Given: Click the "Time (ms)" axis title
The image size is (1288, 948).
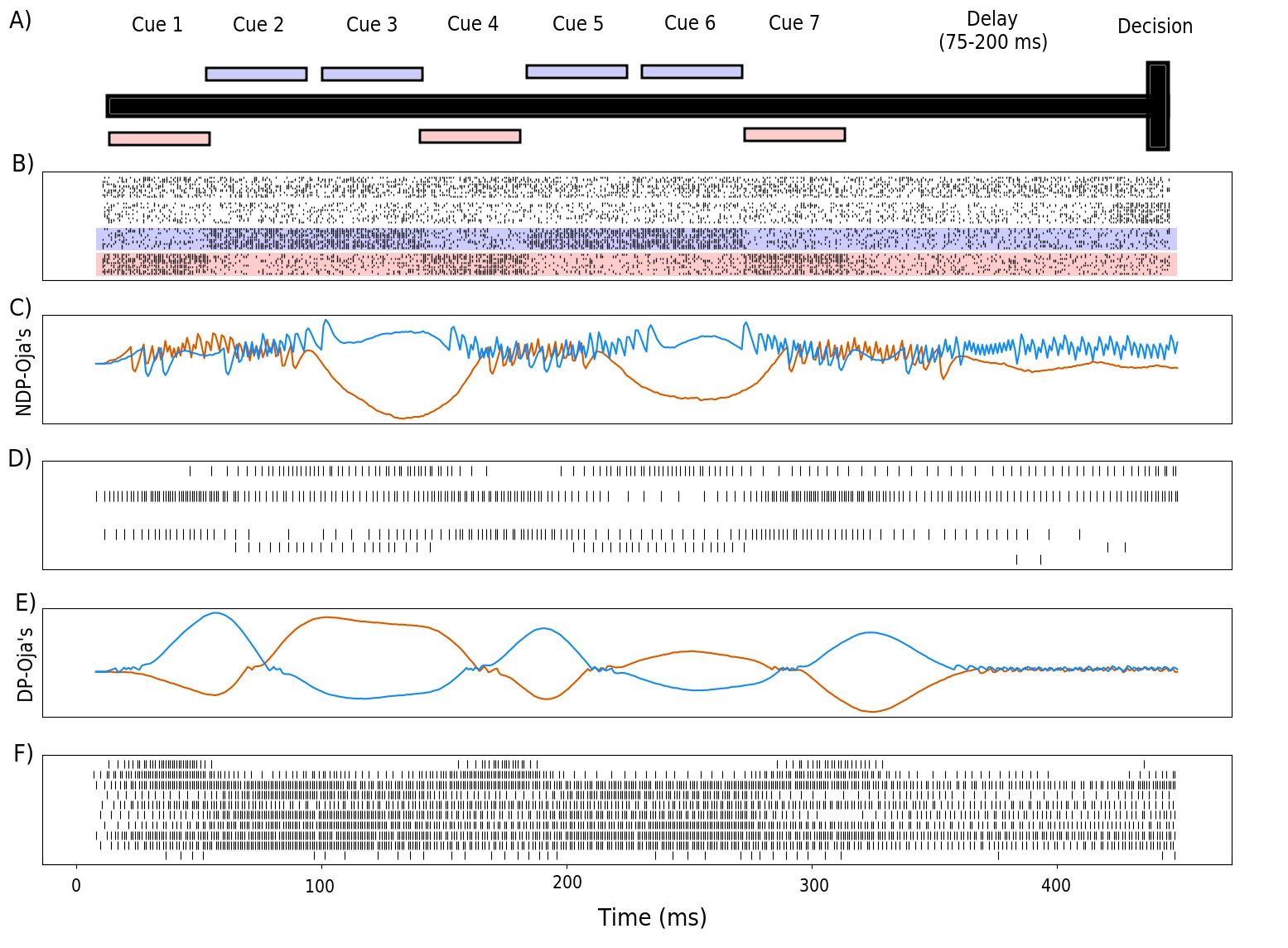Looking at the screenshot, I should (x=653, y=917).
